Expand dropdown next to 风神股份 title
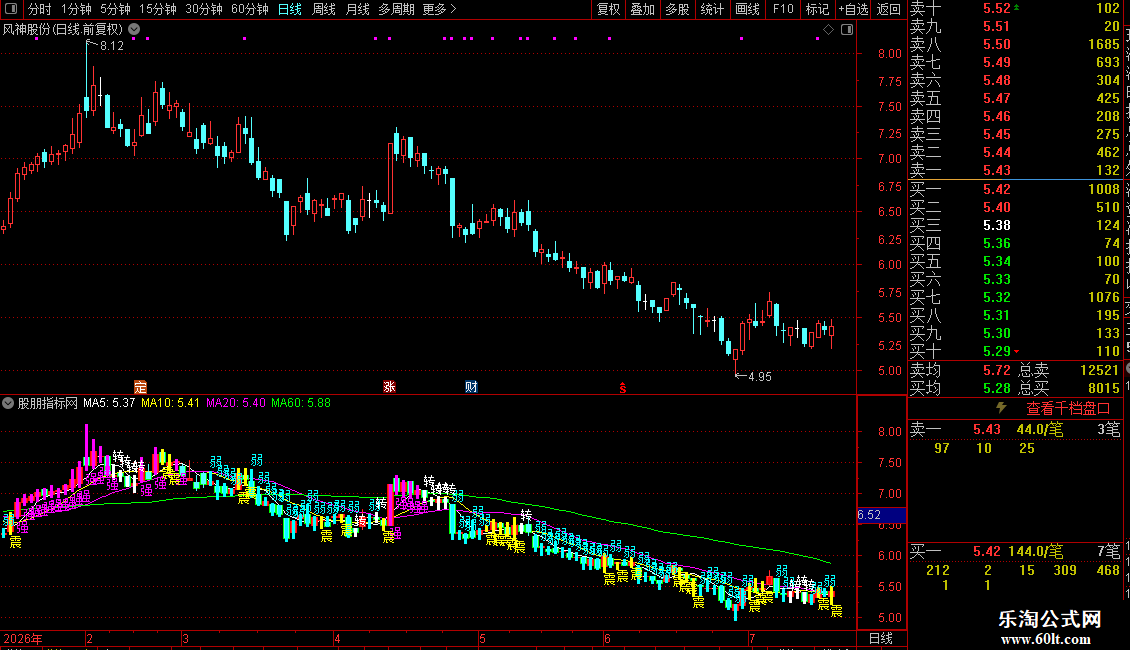The image size is (1130, 650). point(134,30)
